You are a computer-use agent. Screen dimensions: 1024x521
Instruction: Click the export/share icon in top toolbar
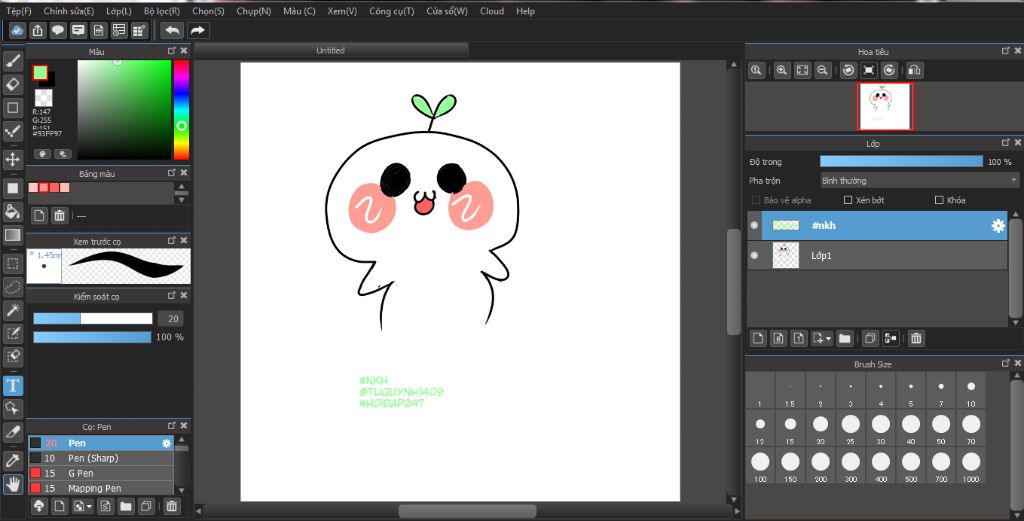38,30
